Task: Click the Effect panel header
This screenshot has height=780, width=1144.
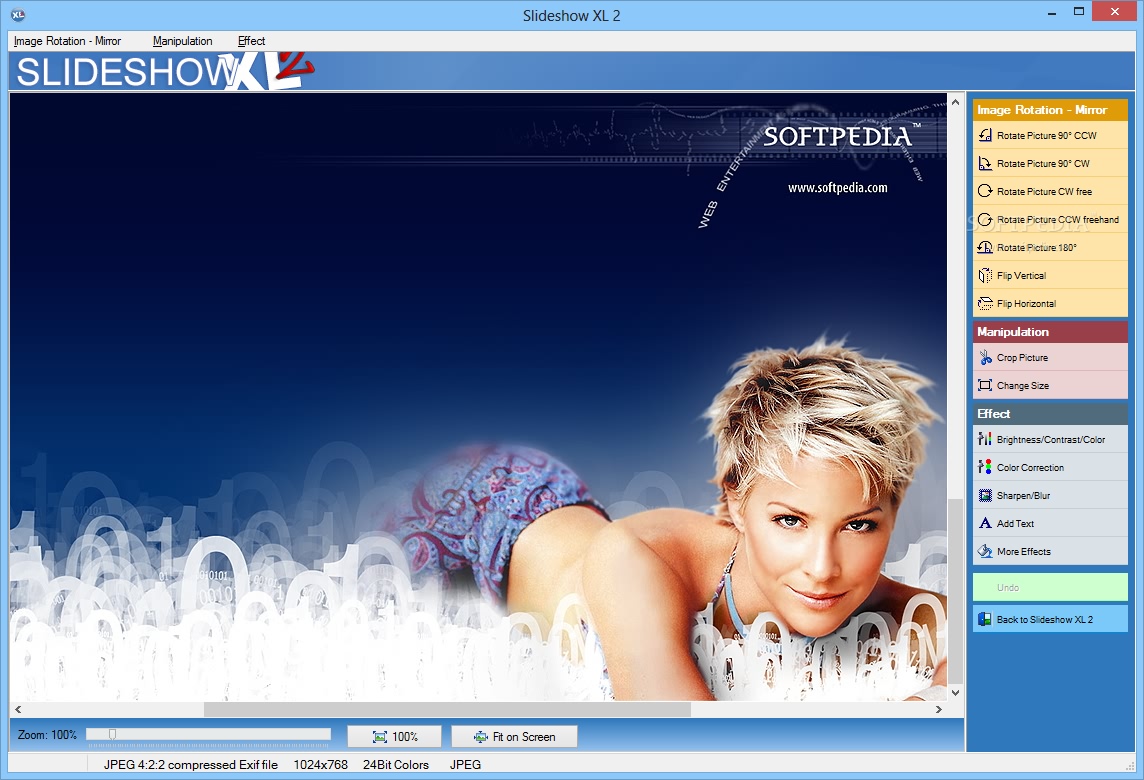Action: click(x=1050, y=414)
